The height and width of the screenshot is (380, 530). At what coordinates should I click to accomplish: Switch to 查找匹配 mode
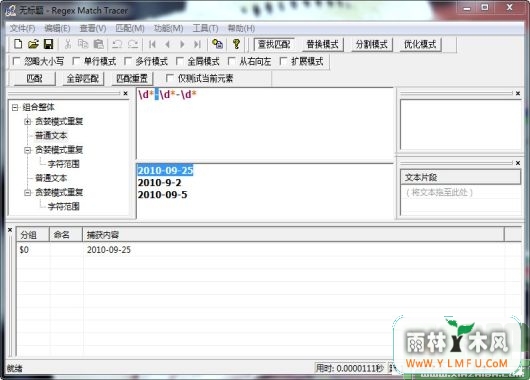point(274,44)
